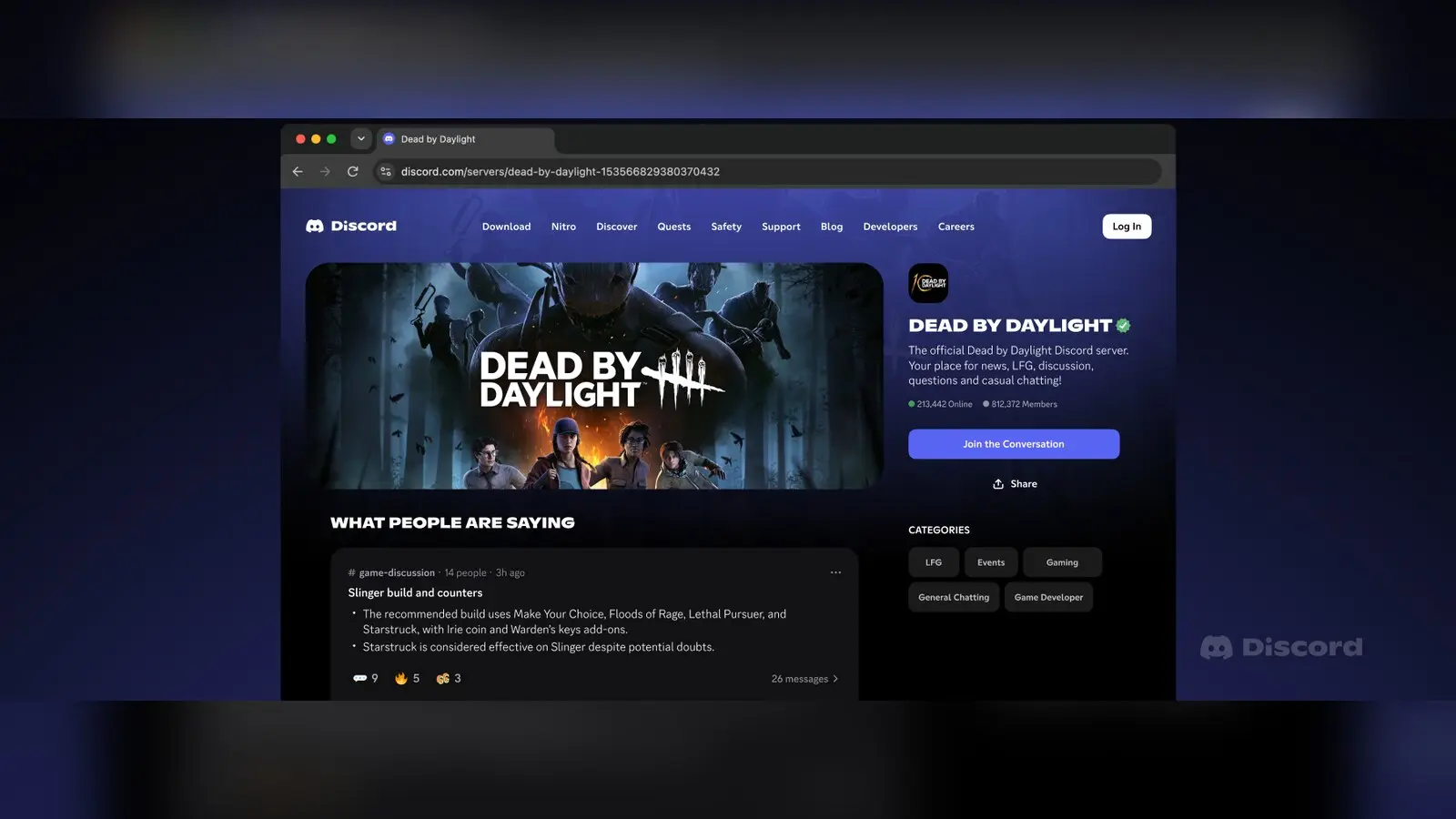Click the clapping reaction with 3
Screen dimensions: 1456x819
(449, 678)
